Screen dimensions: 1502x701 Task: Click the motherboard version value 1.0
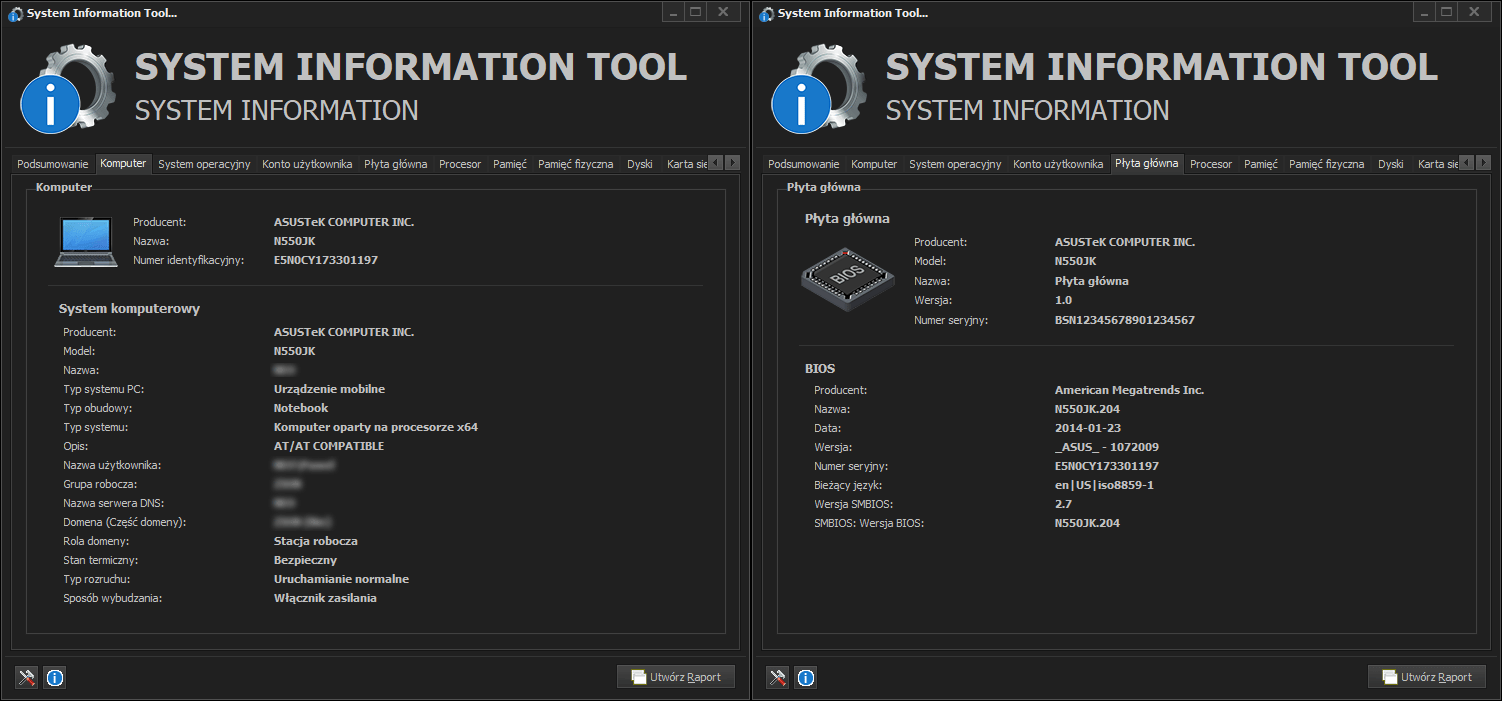point(1063,300)
